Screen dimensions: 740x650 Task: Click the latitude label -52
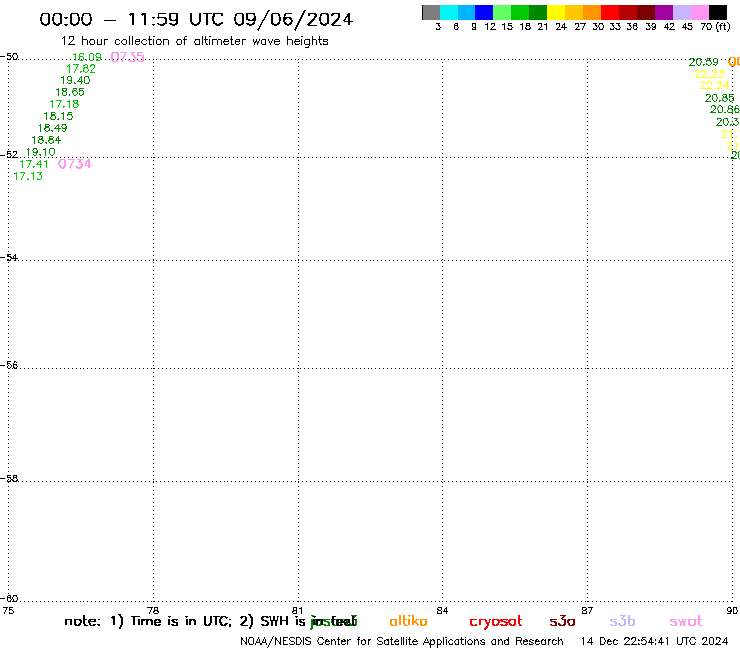coord(9,155)
